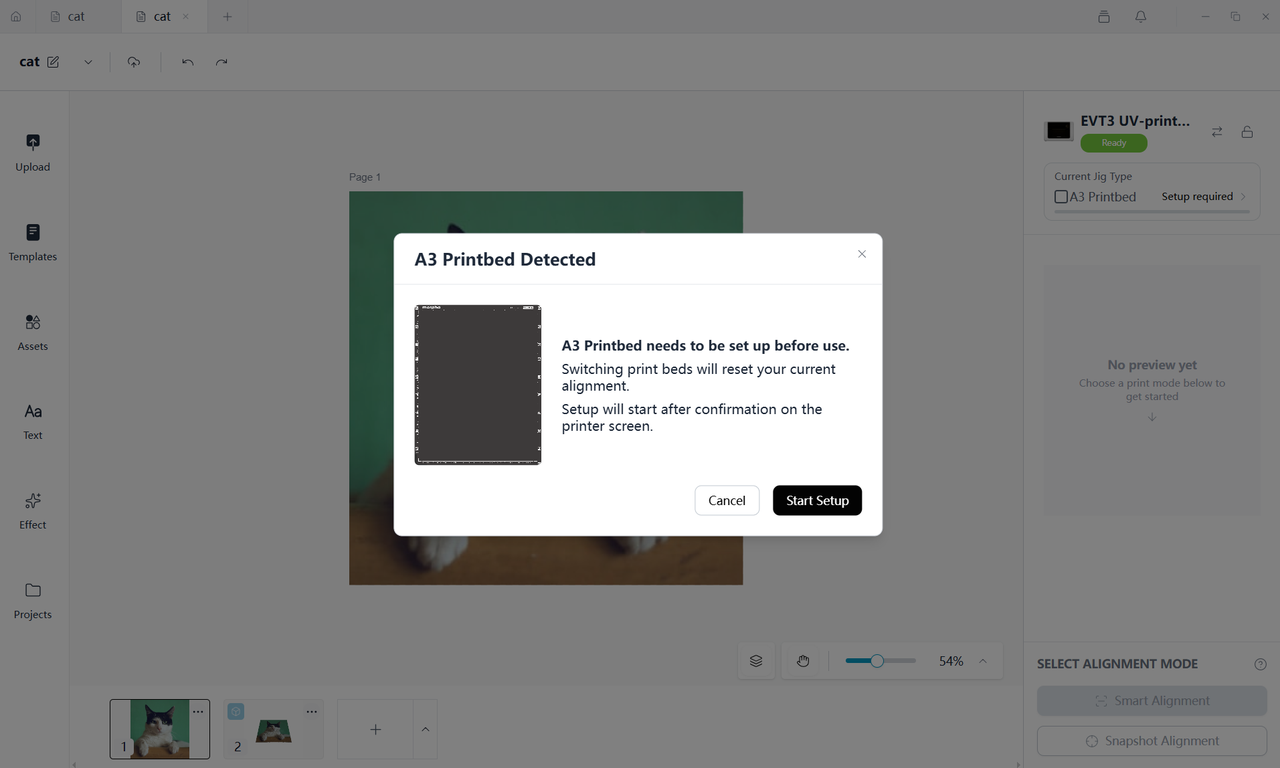Click the EVT3 UV-printer name
The height and width of the screenshot is (768, 1280).
1136,121
